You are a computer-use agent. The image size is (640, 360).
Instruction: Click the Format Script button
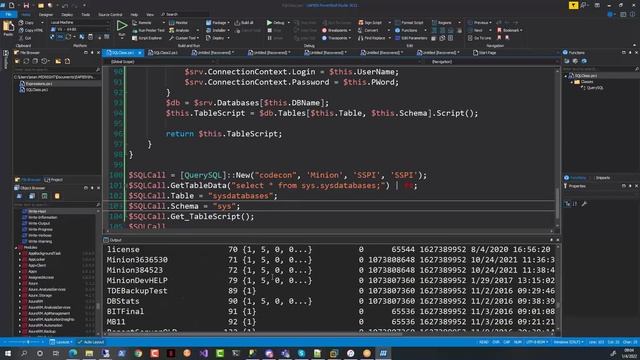409,23
